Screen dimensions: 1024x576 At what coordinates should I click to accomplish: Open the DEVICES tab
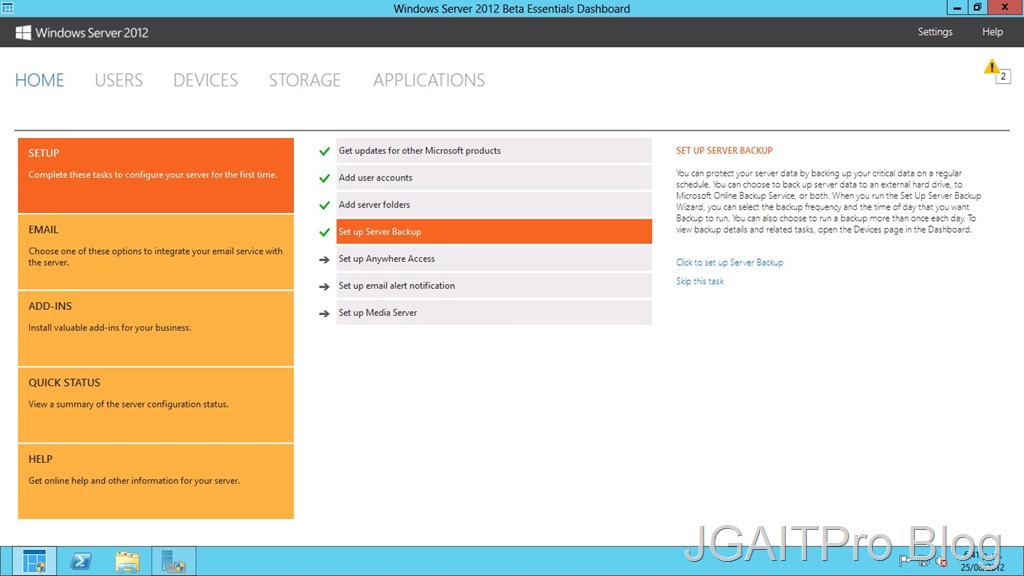205,80
